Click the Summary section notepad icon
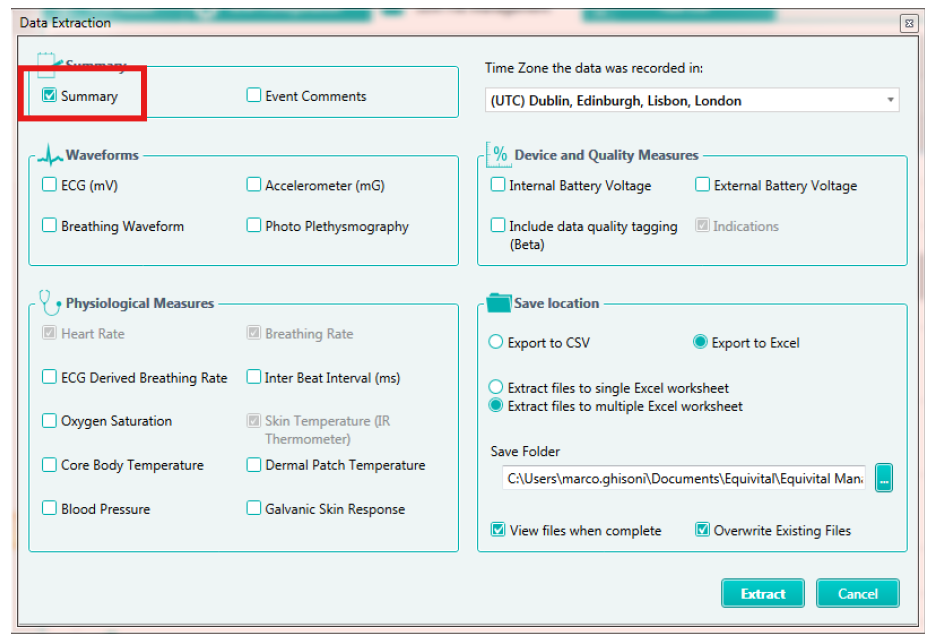928x642 pixels. [x=47, y=62]
